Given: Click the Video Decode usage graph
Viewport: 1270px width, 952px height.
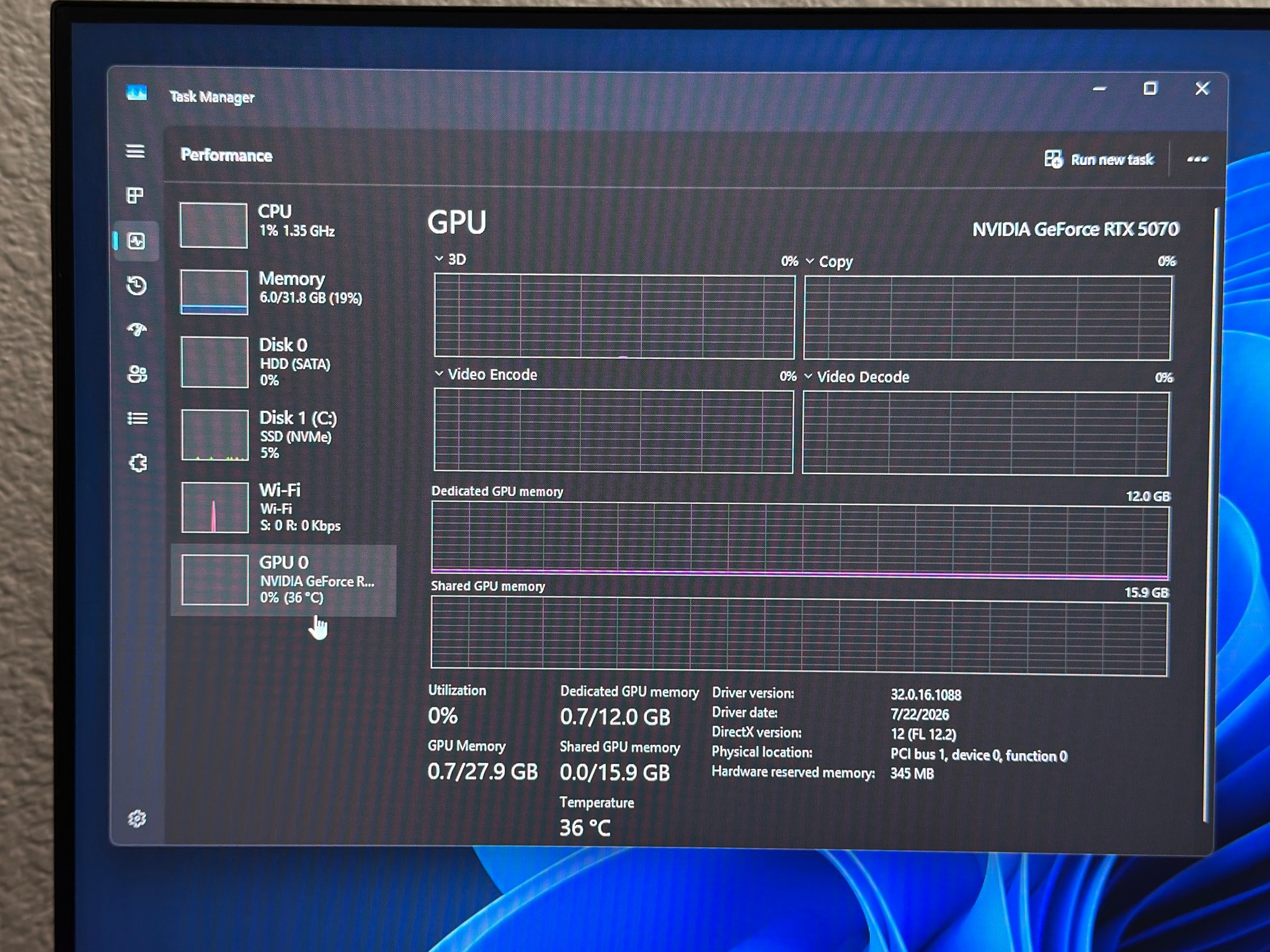Looking at the screenshot, I should pyautogui.click(x=986, y=433).
